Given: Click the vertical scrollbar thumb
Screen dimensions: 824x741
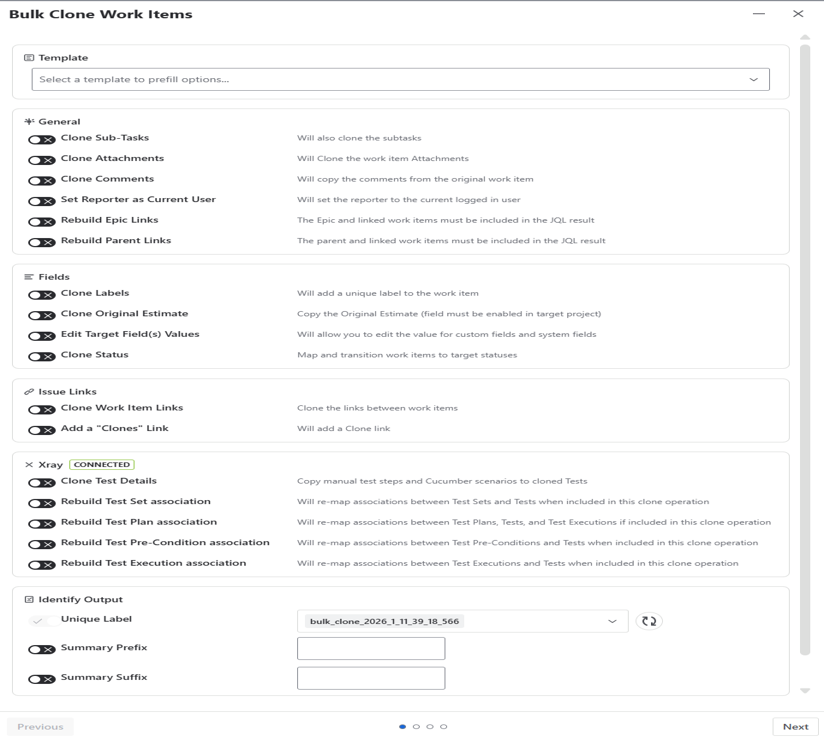Looking at the screenshot, I should [805, 350].
